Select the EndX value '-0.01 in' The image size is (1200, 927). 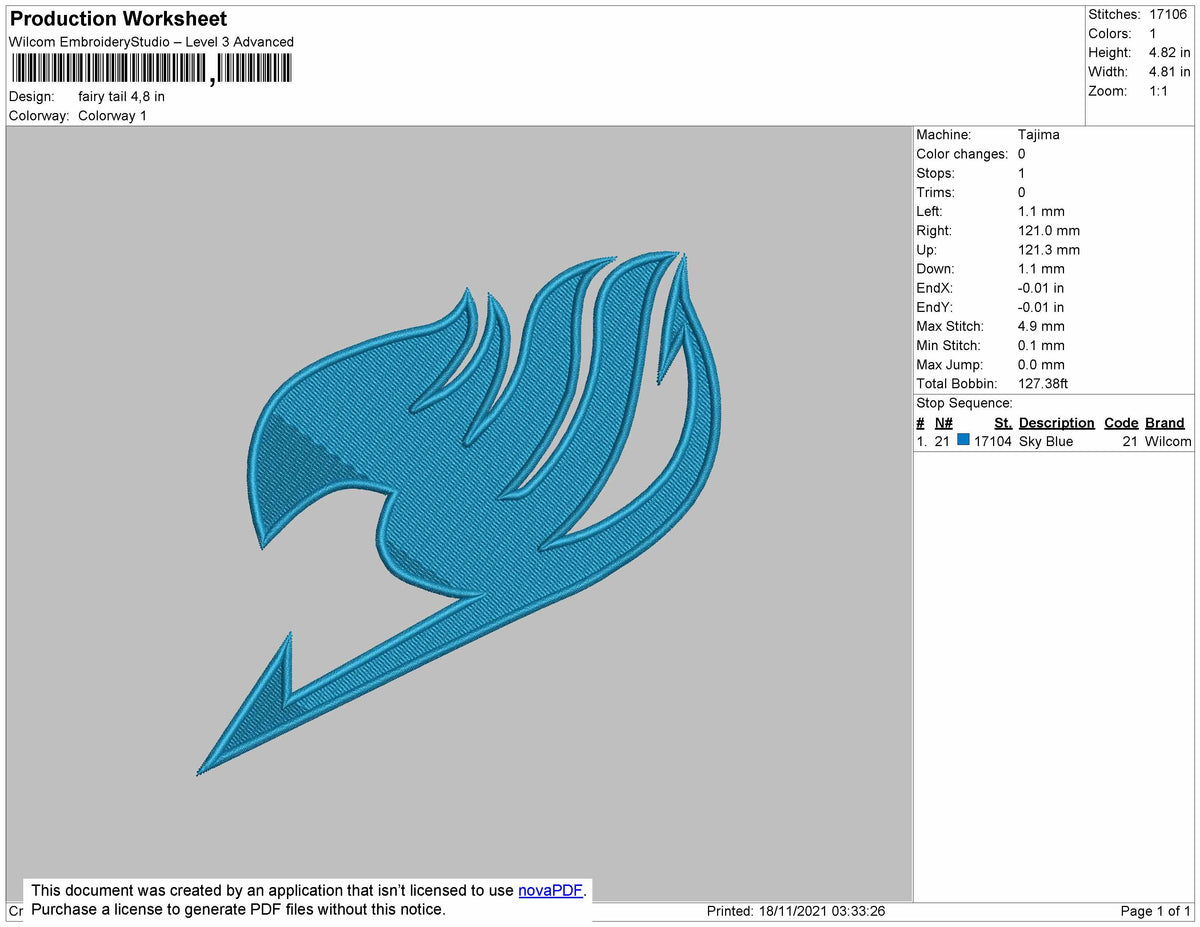tap(1041, 289)
